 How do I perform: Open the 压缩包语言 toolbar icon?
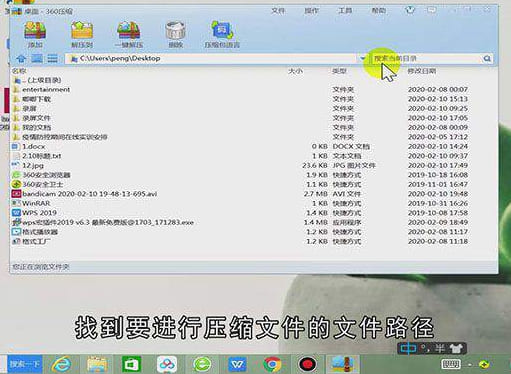pos(222,34)
